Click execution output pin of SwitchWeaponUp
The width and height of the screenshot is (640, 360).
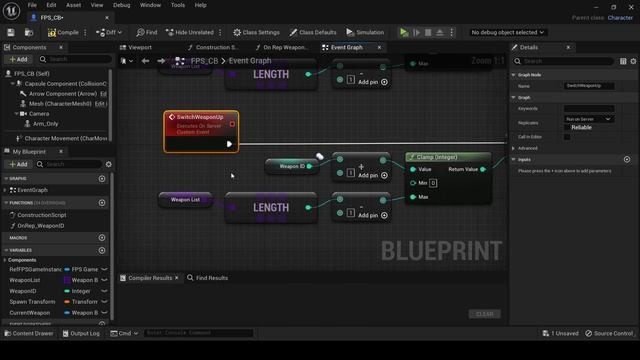click(229, 144)
